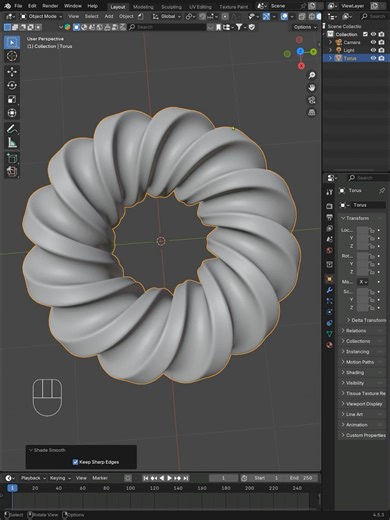Pick the Scale tool
This screenshot has width=390, height=520.
pyautogui.click(x=12, y=99)
